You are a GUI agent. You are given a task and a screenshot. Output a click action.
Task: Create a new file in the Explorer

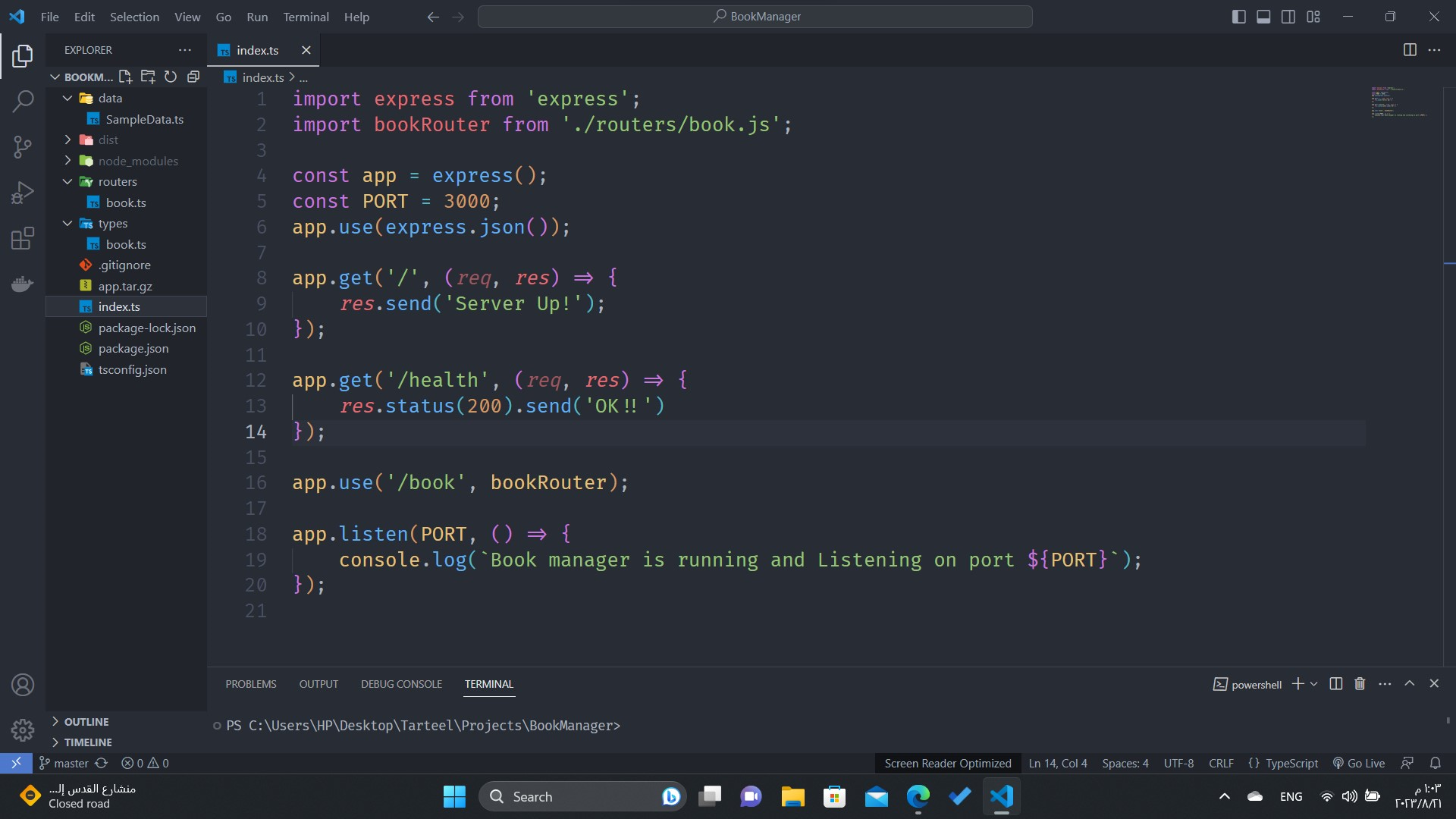pyautogui.click(x=125, y=77)
